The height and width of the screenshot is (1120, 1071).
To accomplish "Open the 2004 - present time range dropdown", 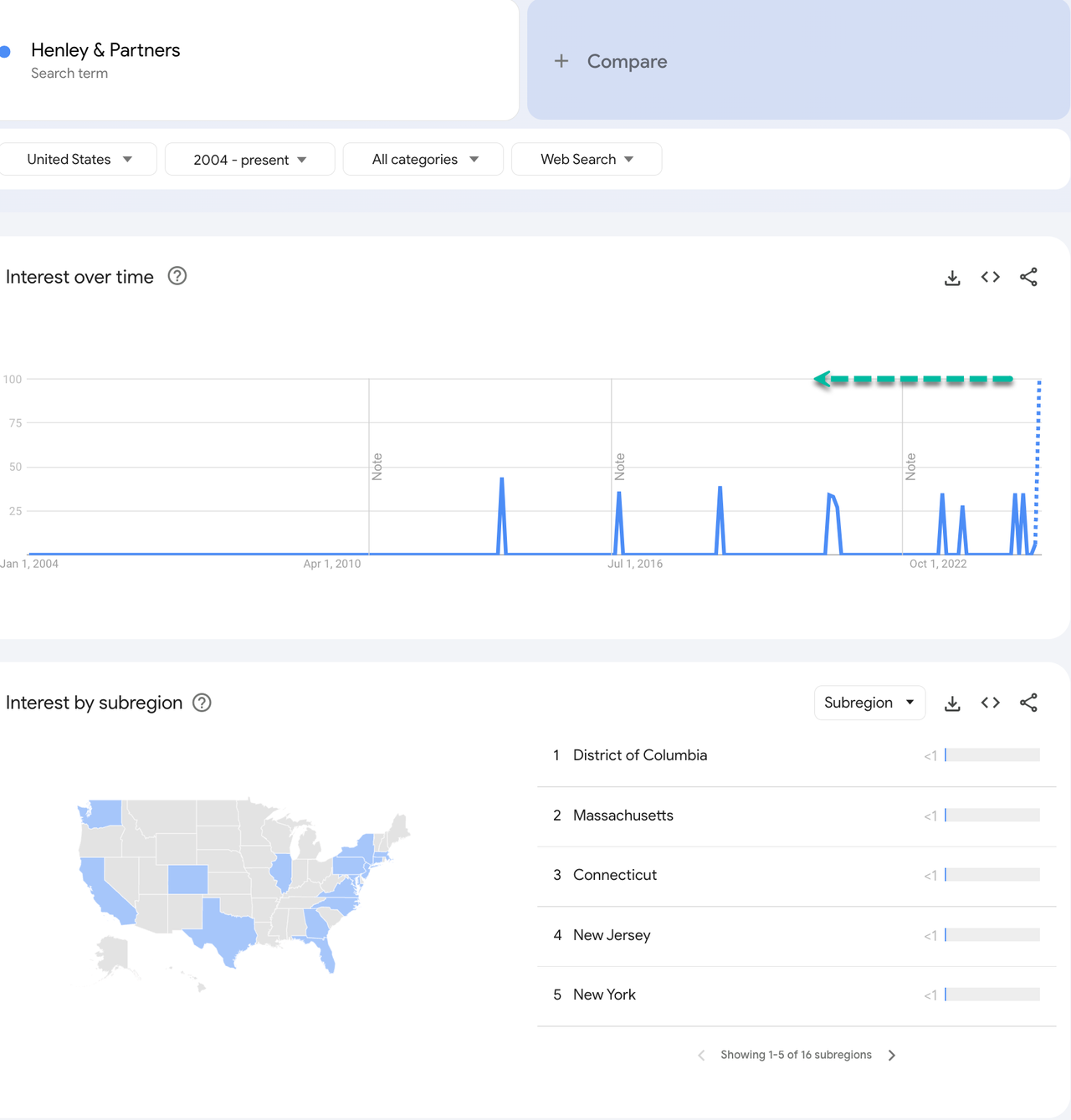I will (x=249, y=160).
